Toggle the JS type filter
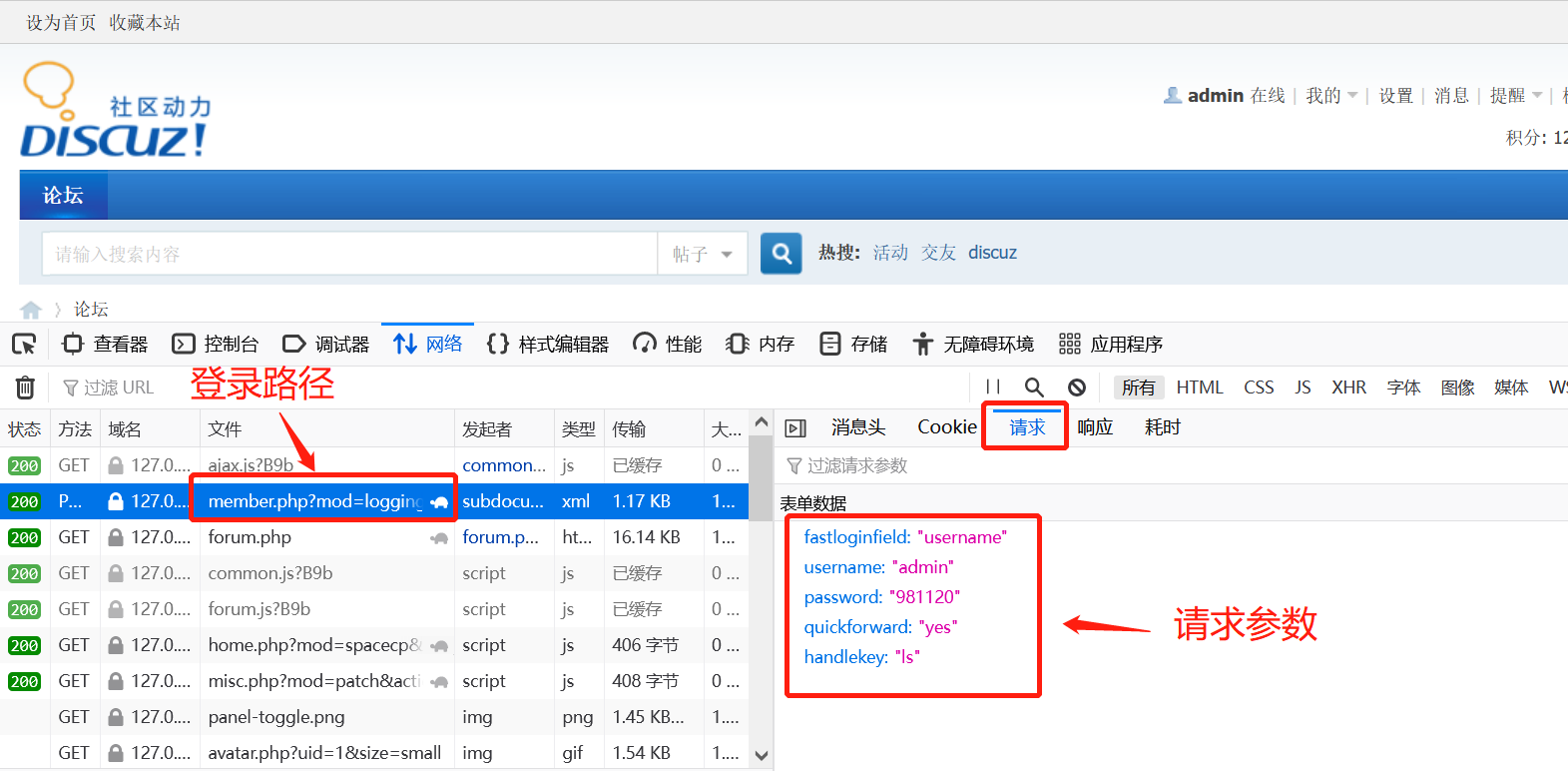This screenshot has height=771, width=1568. pyautogui.click(x=1303, y=387)
